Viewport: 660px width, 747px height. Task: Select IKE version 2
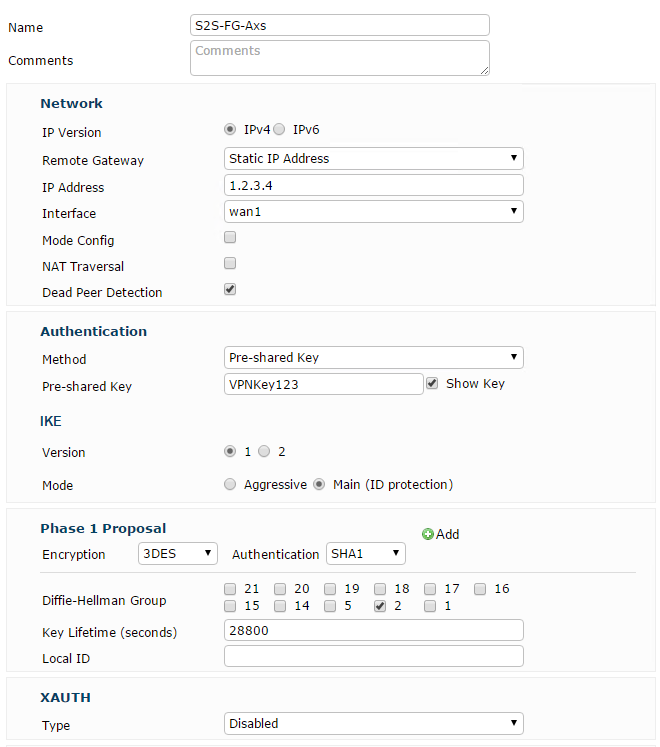click(264, 451)
